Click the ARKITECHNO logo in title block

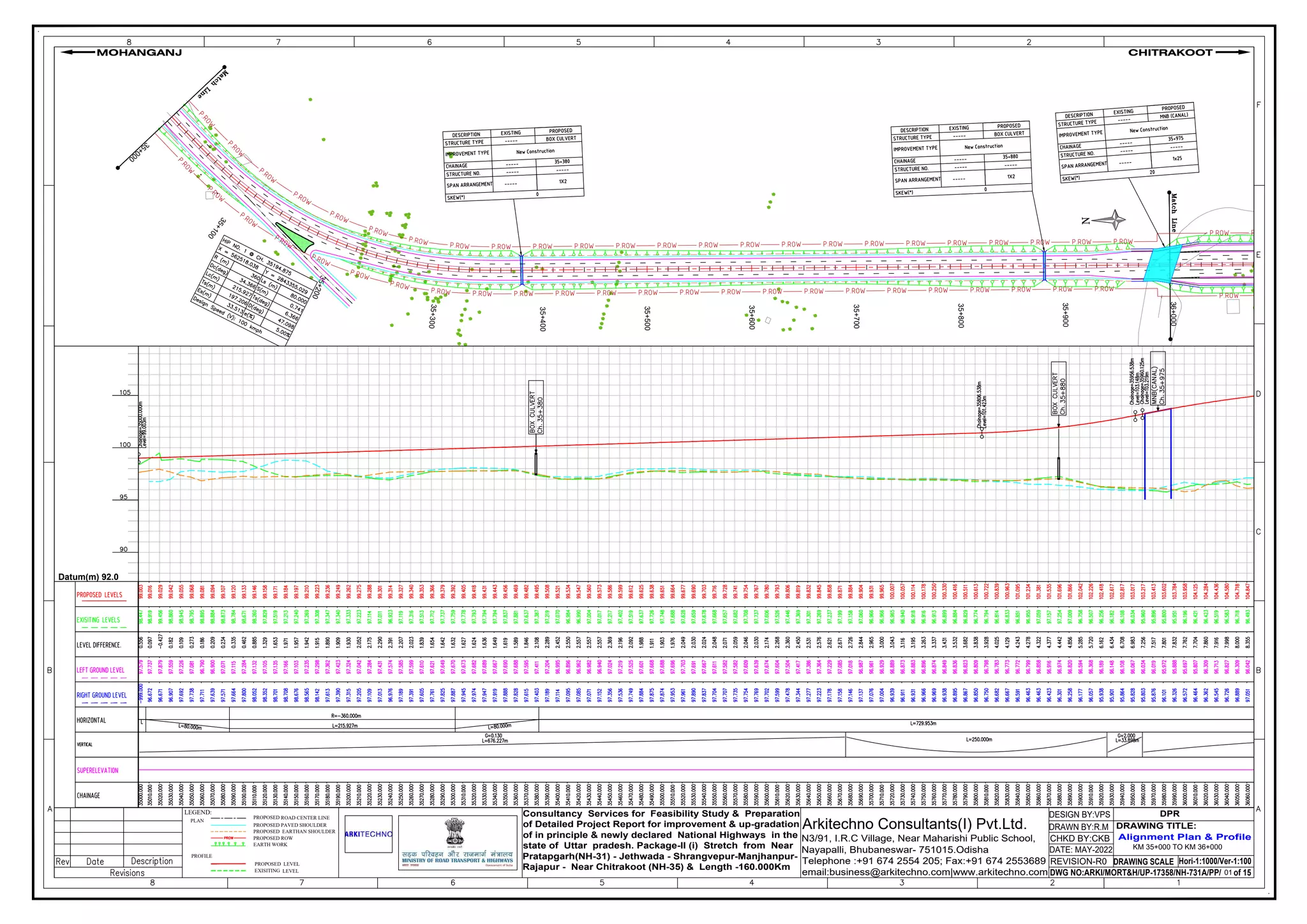(x=368, y=834)
